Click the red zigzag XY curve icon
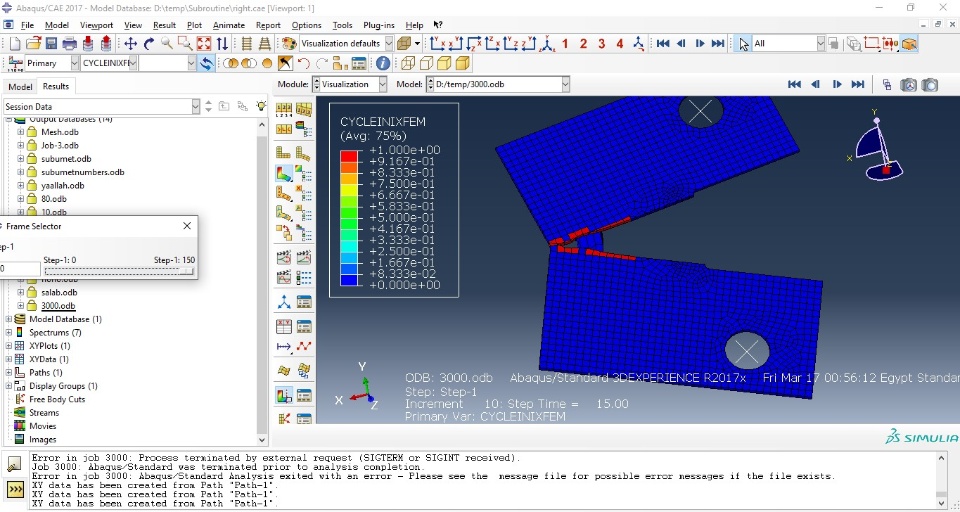Viewport: 960px width, 512px height. pos(304,347)
